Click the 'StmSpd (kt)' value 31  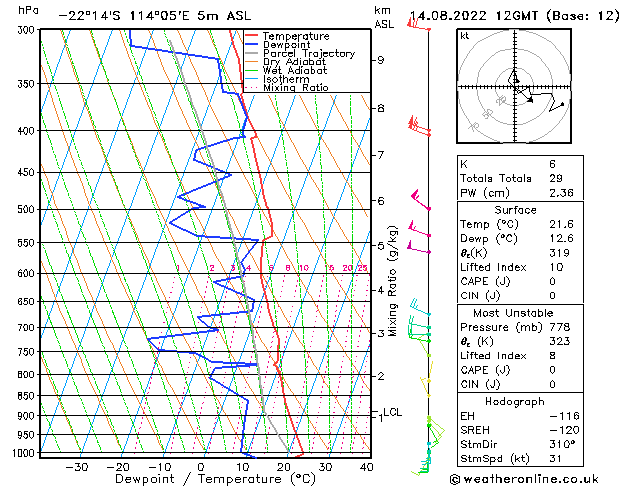pos(556,459)
